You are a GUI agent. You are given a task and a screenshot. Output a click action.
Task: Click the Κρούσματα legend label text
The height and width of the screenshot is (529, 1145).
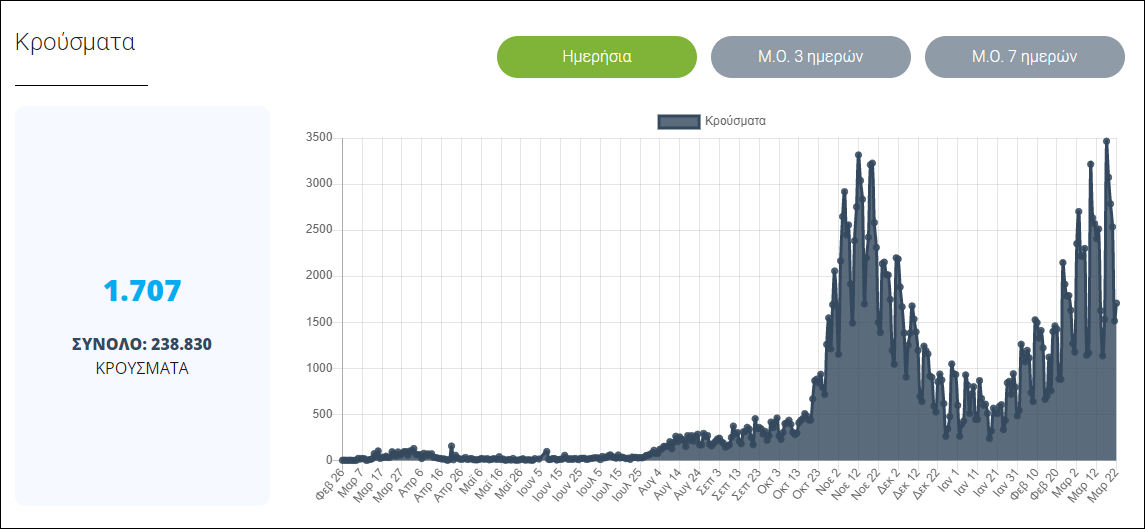tap(735, 121)
